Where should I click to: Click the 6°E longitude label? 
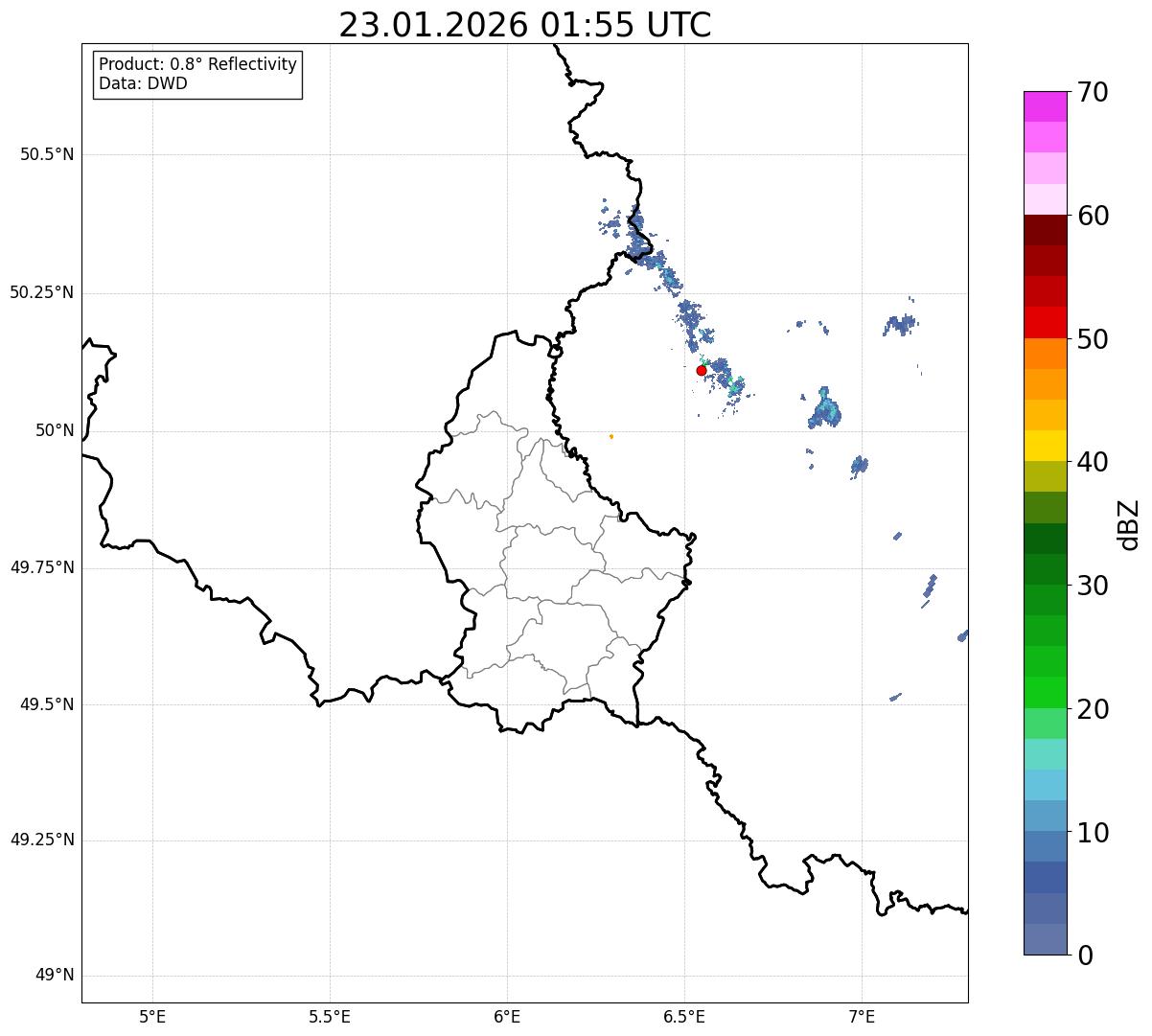[x=507, y=1016]
